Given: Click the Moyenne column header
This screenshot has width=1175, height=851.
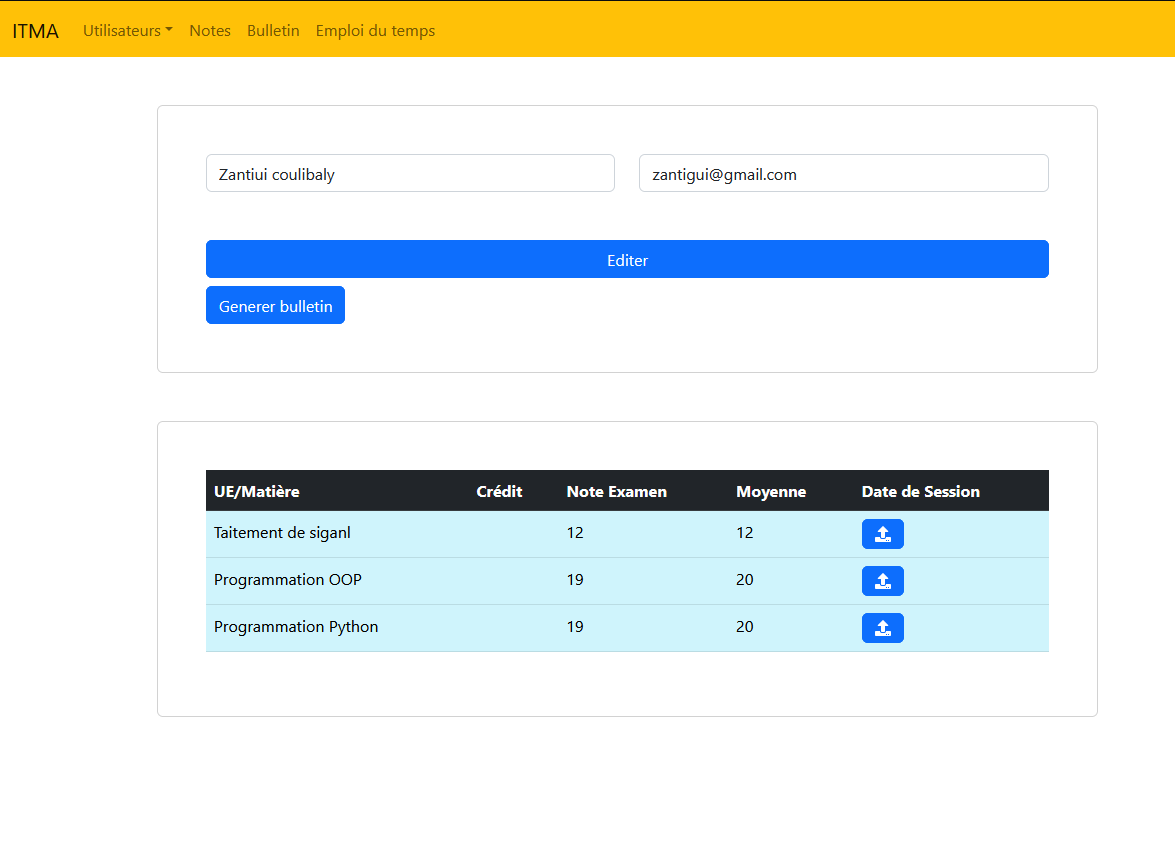Looking at the screenshot, I should click(771, 491).
